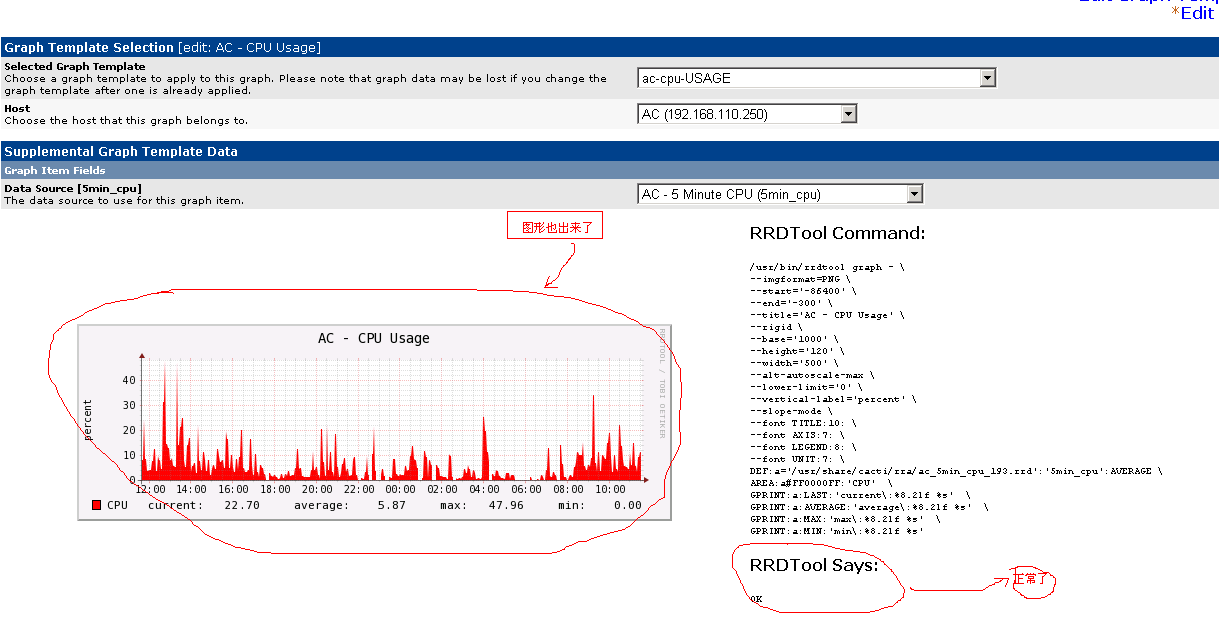Click the DEF:a= rrd file path line

point(955,471)
